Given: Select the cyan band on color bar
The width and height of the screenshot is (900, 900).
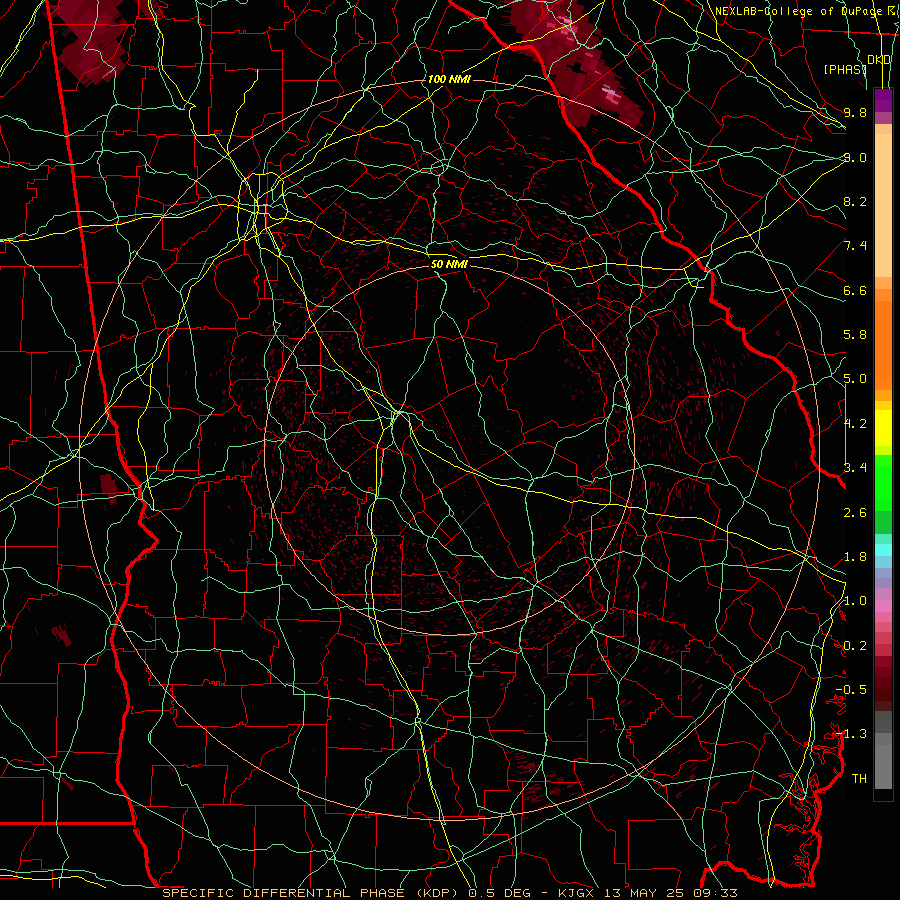Looking at the screenshot, I should [883, 550].
